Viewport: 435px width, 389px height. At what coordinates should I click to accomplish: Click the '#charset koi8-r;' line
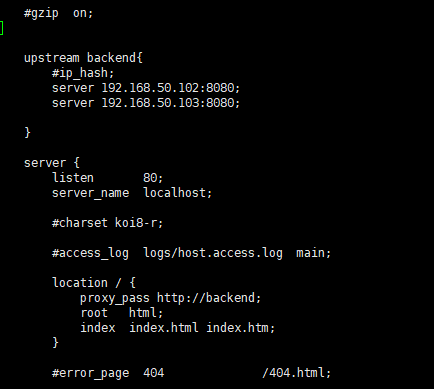pos(107,223)
